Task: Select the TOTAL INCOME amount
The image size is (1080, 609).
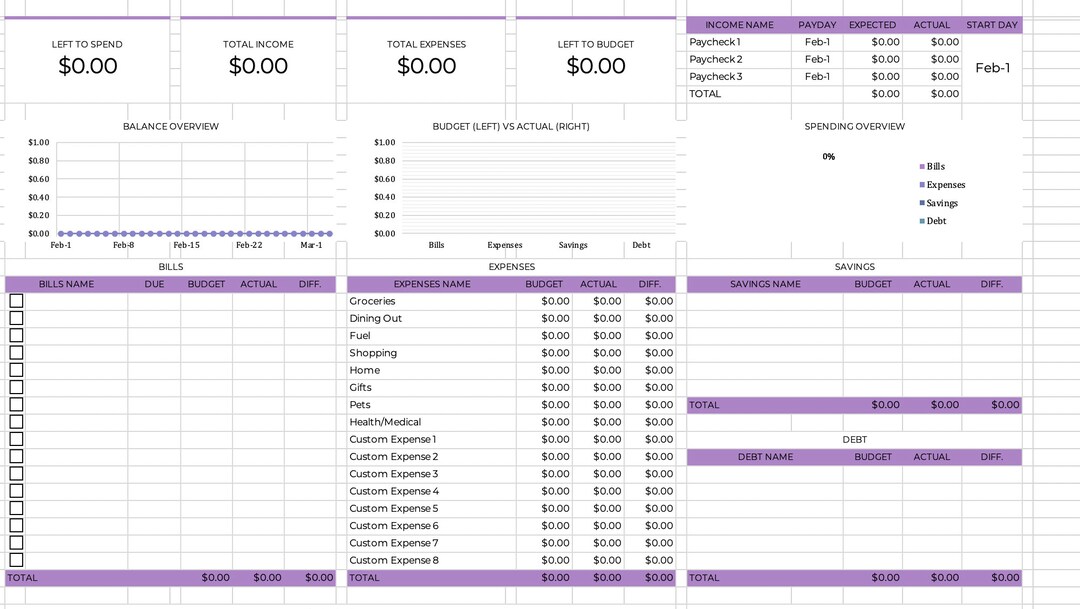Action: tap(258, 66)
